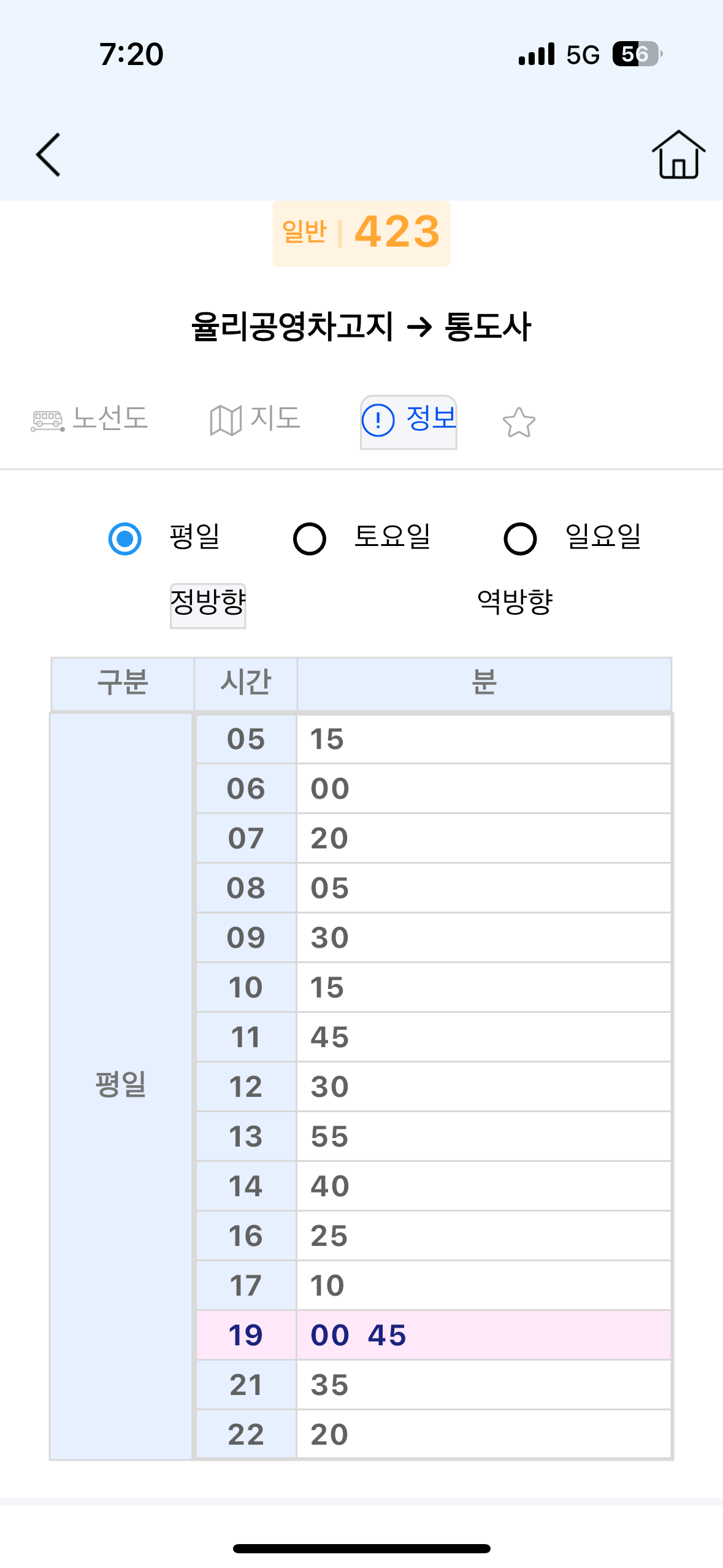Tap the 율리공영차고지 → 통도사 route title
The height and width of the screenshot is (1568, 723).
(x=361, y=326)
